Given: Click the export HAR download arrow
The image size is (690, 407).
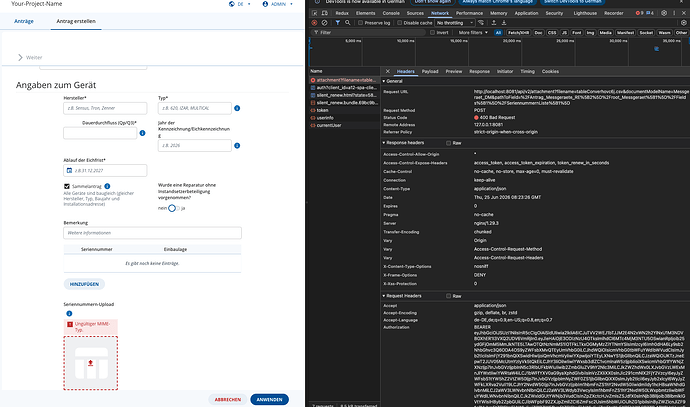Looking at the screenshot, I should (x=504, y=23).
